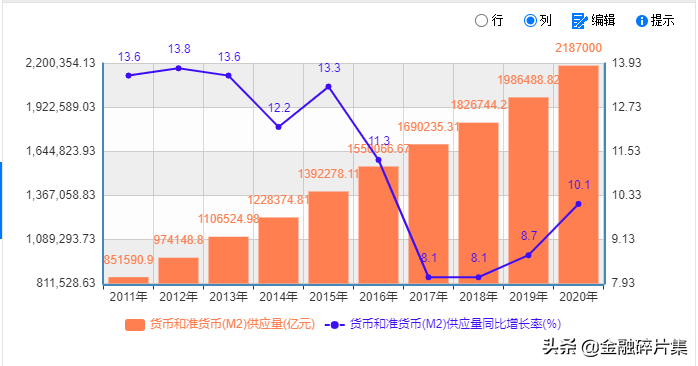Viewport: 698px width, 366px height.
Task: Click left axis value 1,089,293.73
Action: point(61,239)
